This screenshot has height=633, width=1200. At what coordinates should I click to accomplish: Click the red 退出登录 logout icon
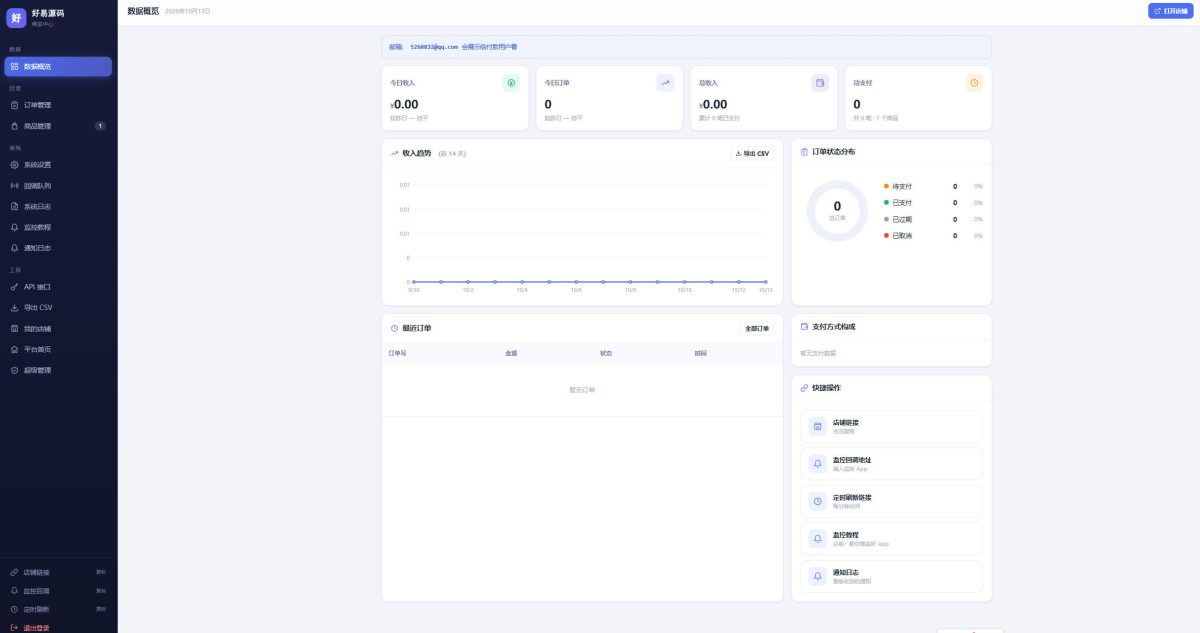click(14, 628)
